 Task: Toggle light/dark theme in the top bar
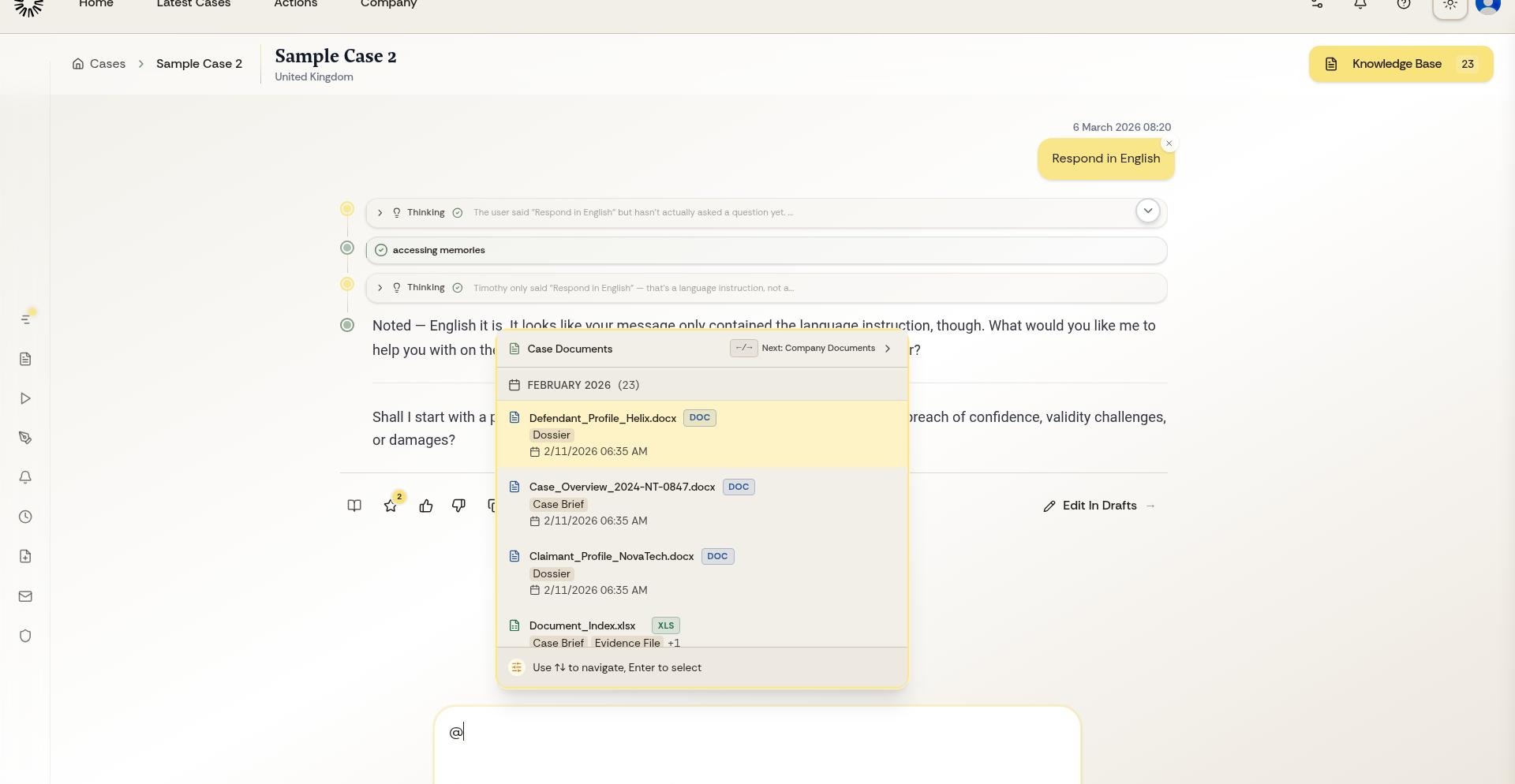click(1451, 4)
